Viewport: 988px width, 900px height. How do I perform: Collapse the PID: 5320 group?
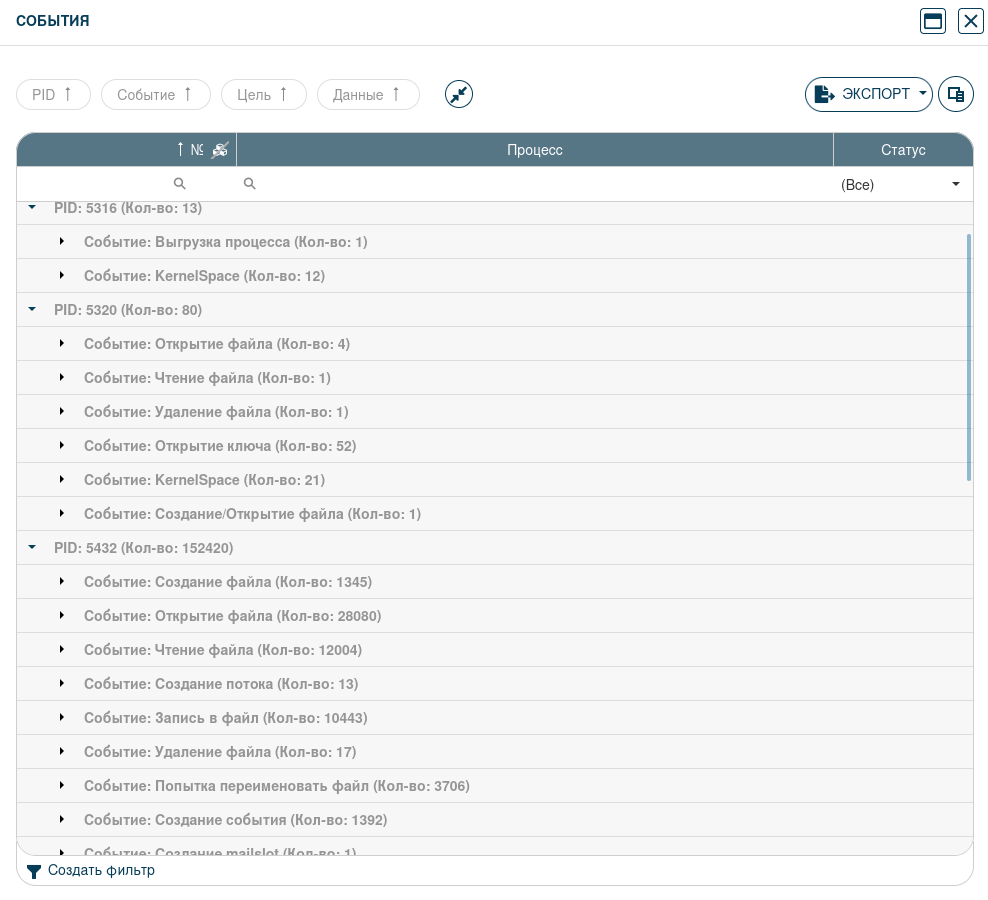tap(32, 310)
